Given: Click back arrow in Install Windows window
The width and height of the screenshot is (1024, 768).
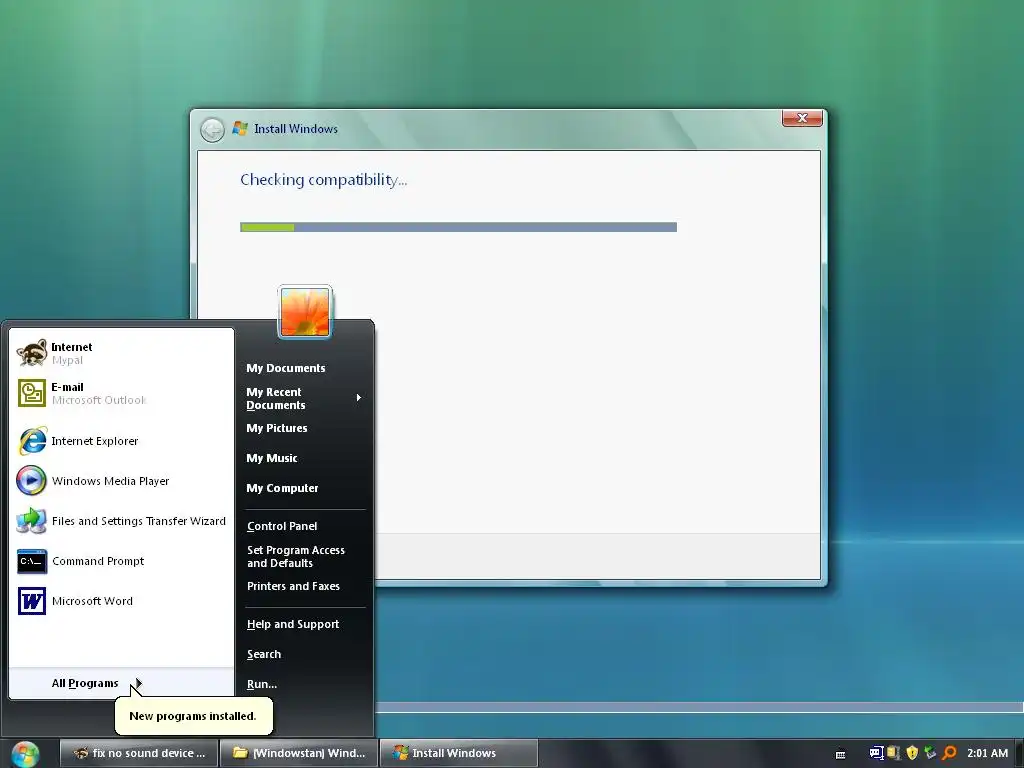Looking at the screenshot, I should click(x=212, y=129).
